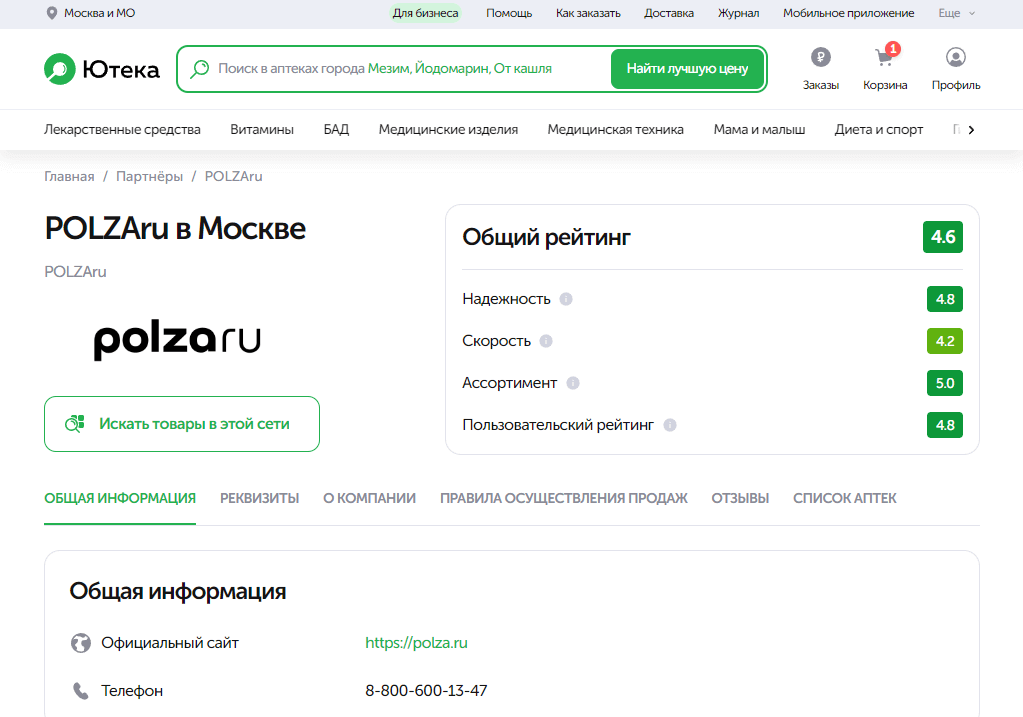The image size is (1023, 717).
Task: Open Как заказать link
Action: [x=588, y=13]
